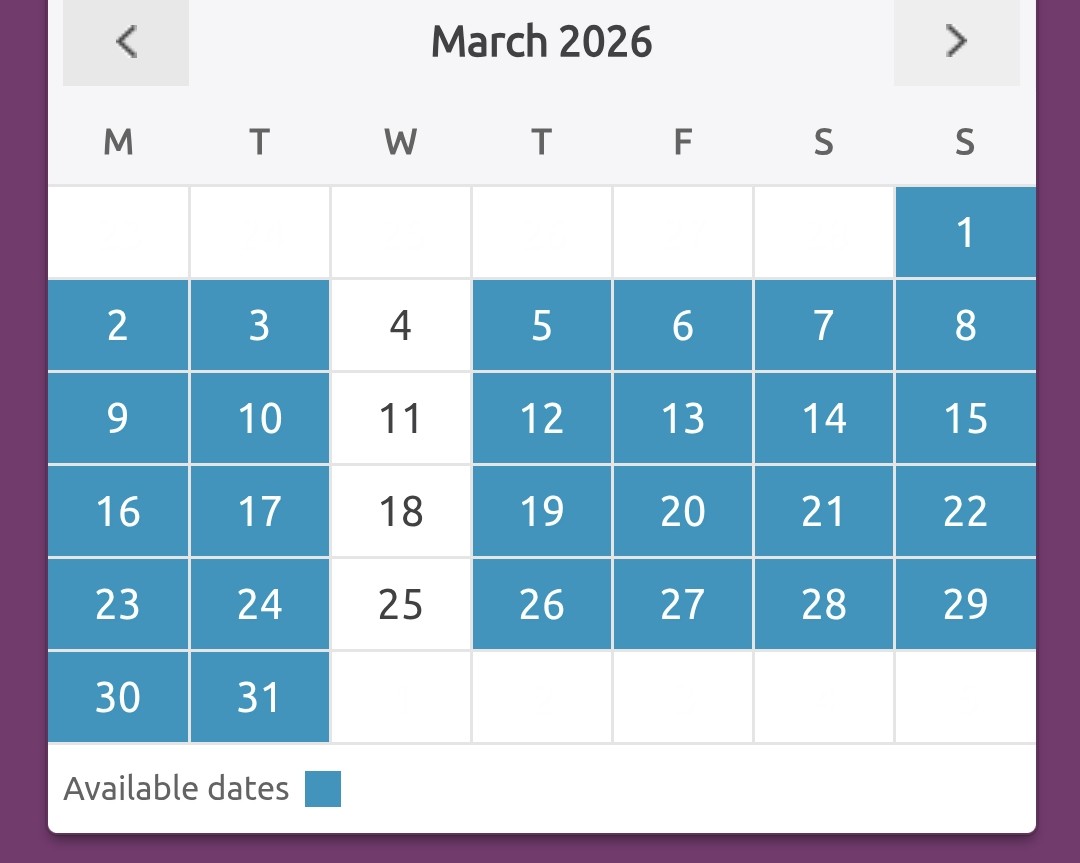Pick Tuesday March 24
This screenshot has height=863, width=1080.
coord(259,604)
